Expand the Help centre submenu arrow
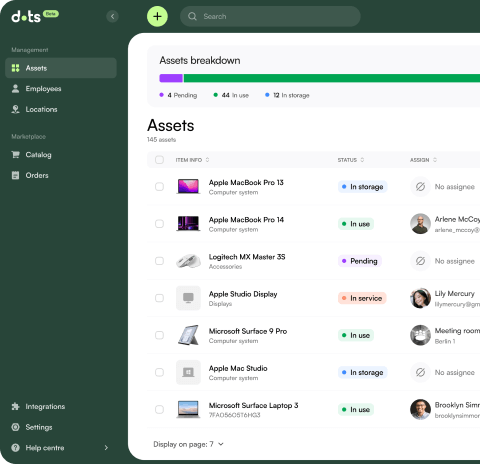480x464 pixels. 106,448
